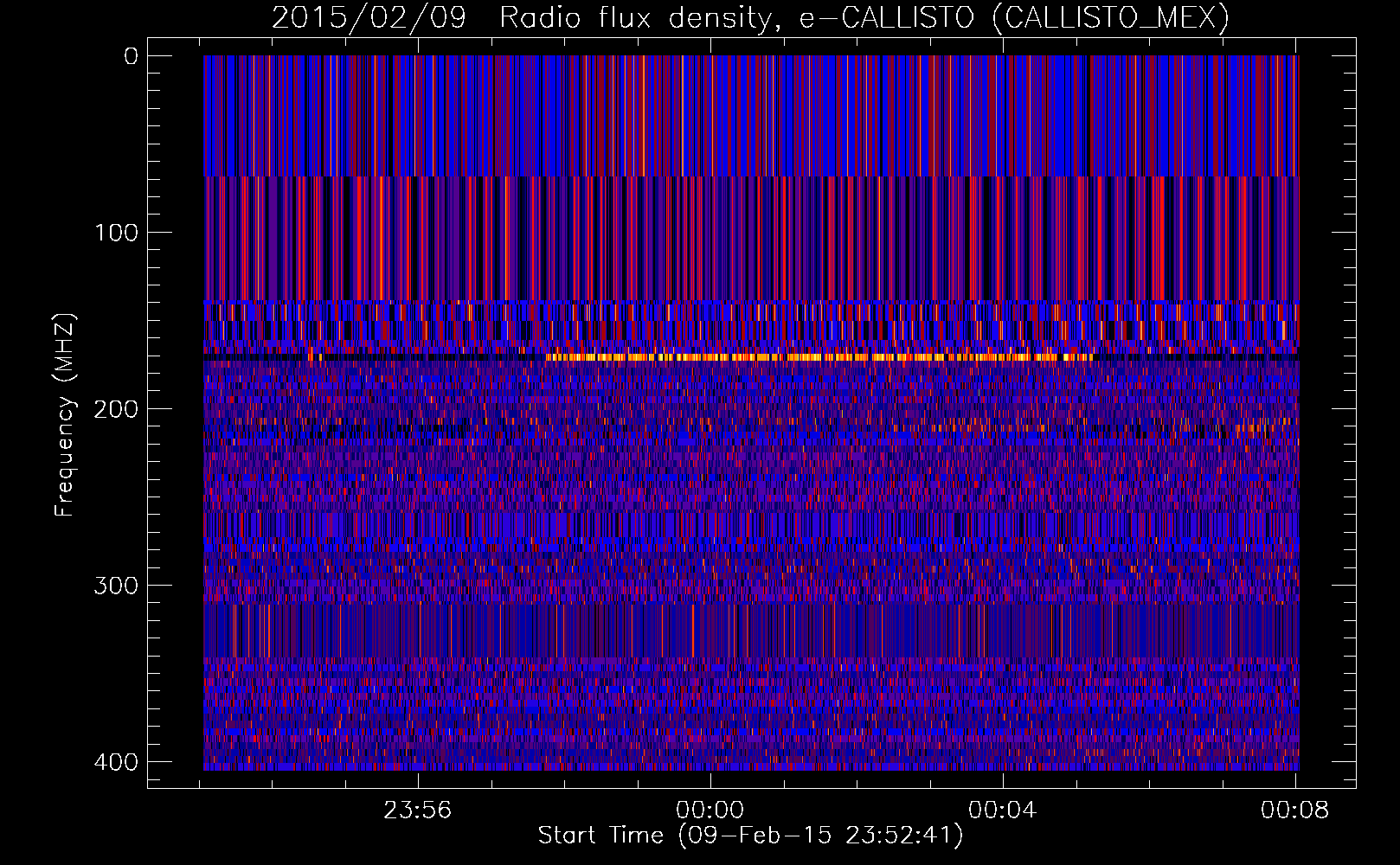Click the bright yellow emission band near 170 MHz
Screen dimensions: 1400x865
click(819, 356)
